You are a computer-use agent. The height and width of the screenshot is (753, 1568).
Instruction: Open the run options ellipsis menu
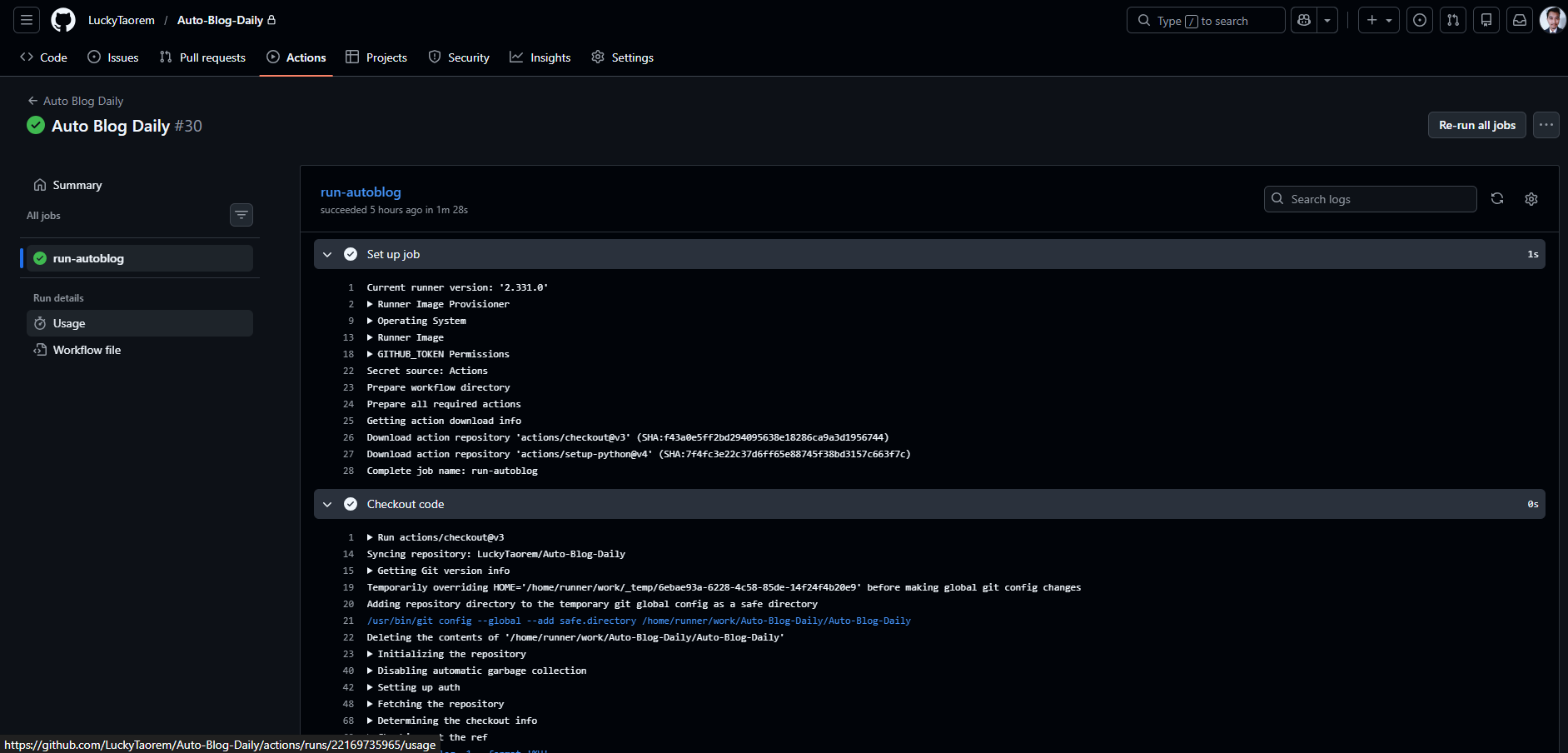point(1546,125)
